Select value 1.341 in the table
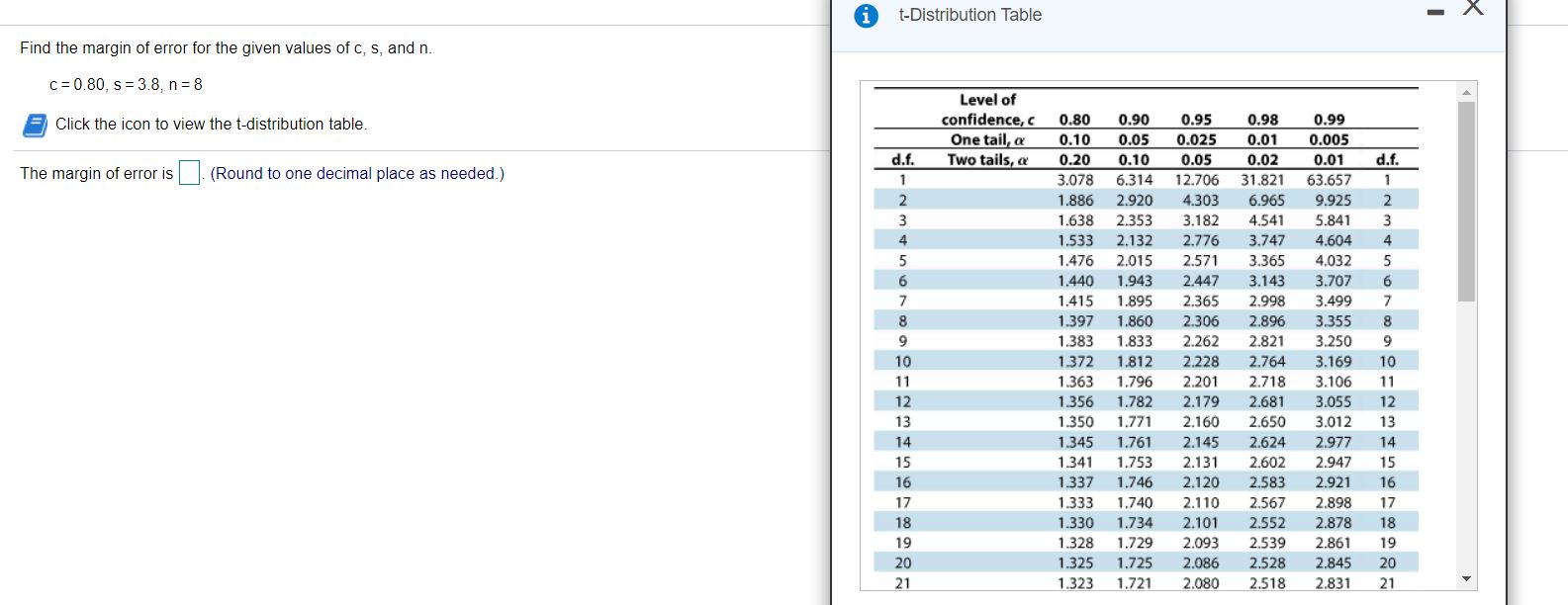Screen dimensions: 1568x605 (1075, 462)
